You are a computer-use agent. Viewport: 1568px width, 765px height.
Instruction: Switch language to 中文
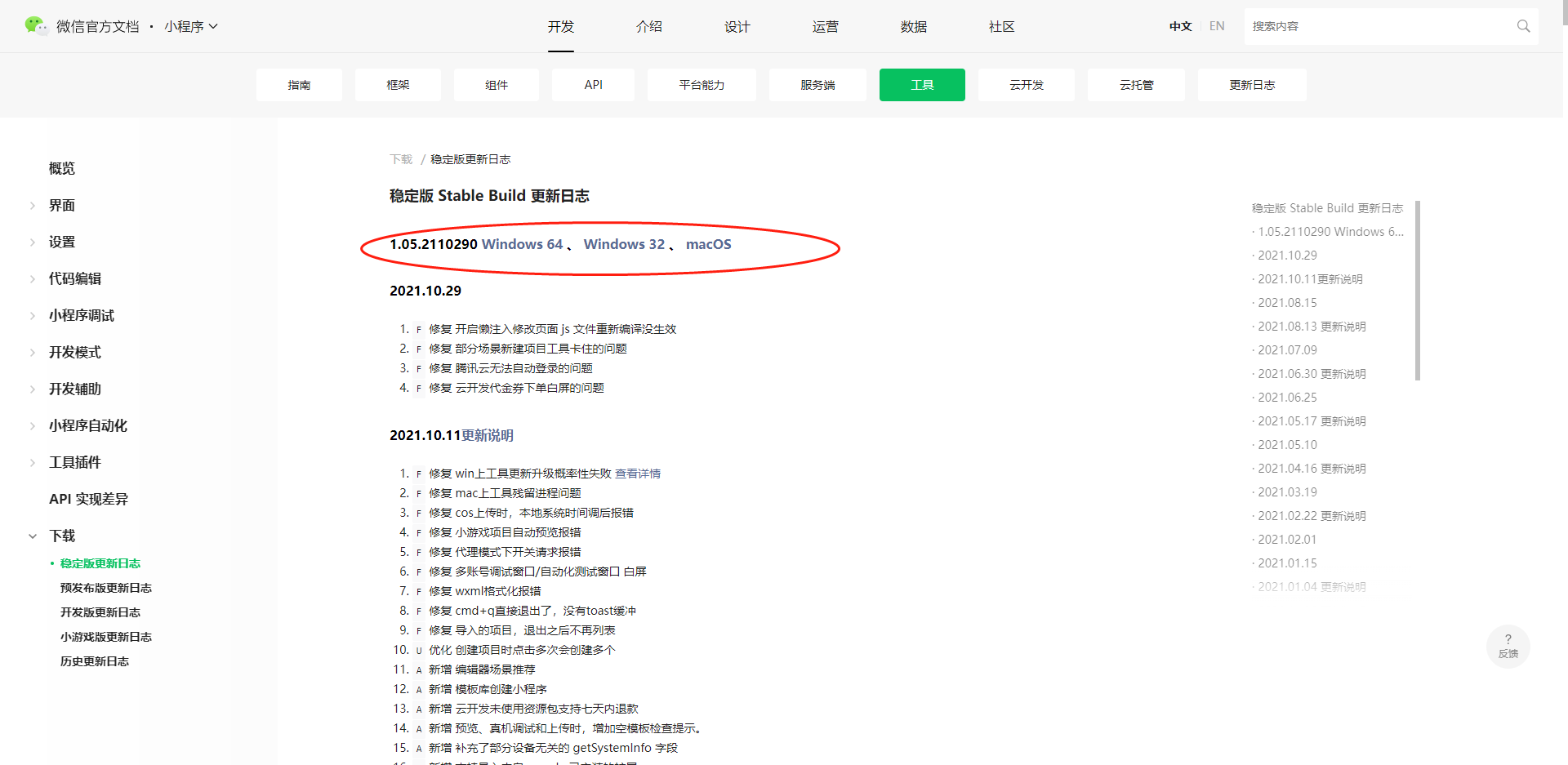click(1180, 26)
